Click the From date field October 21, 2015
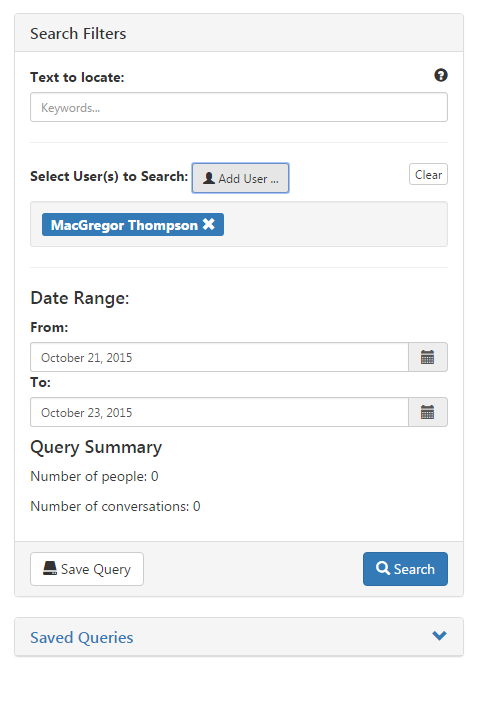The width and height of the screenshot is (486, 715). (x=219, y=357)
